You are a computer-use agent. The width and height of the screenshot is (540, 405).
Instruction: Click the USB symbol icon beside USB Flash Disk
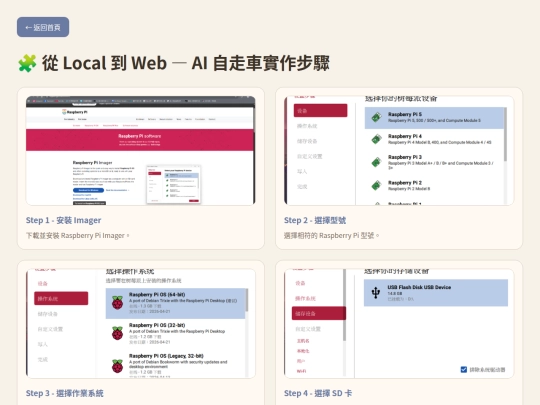click(x=376, y=293)
